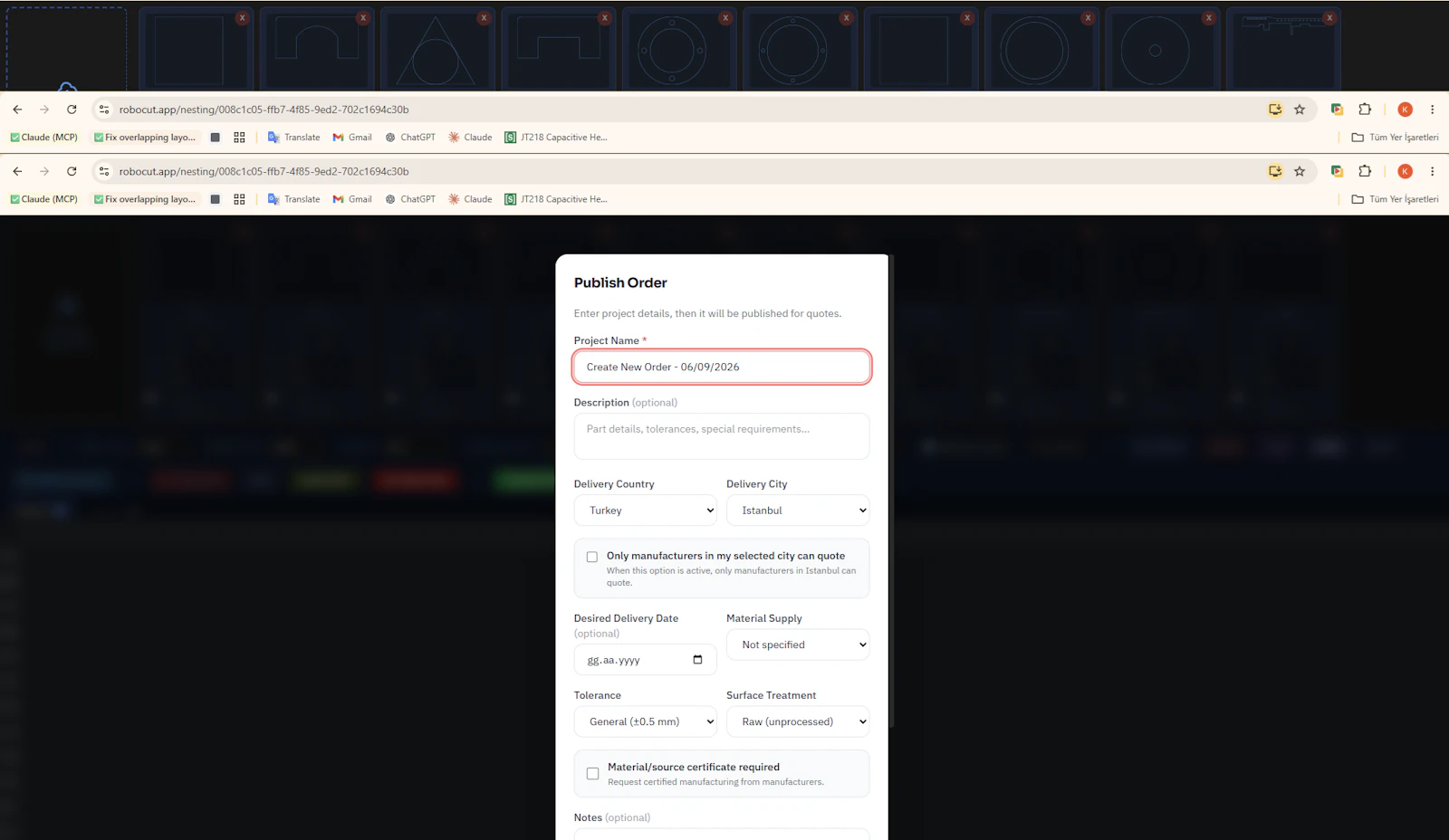Remove the long profile part thumbnail via its X
The height and width of the screenshot is (840, 1449).
pos(1329,17)
